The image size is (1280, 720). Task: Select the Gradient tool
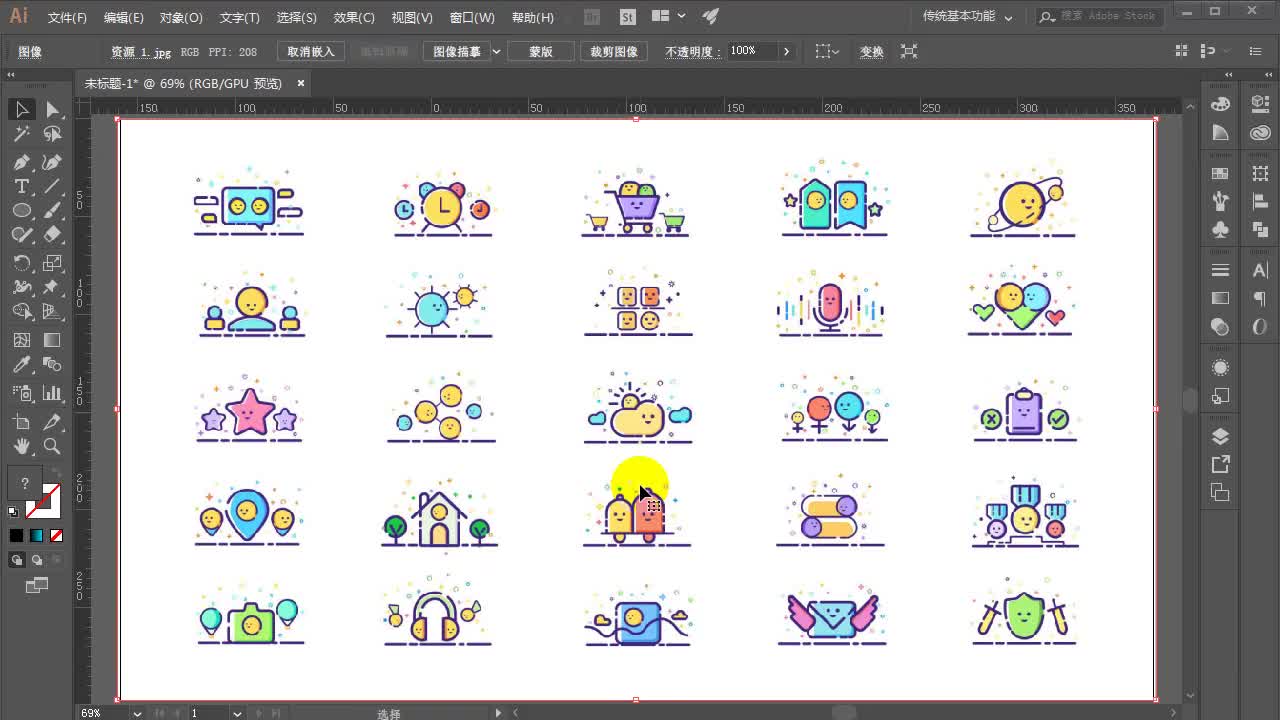point(52,340)
